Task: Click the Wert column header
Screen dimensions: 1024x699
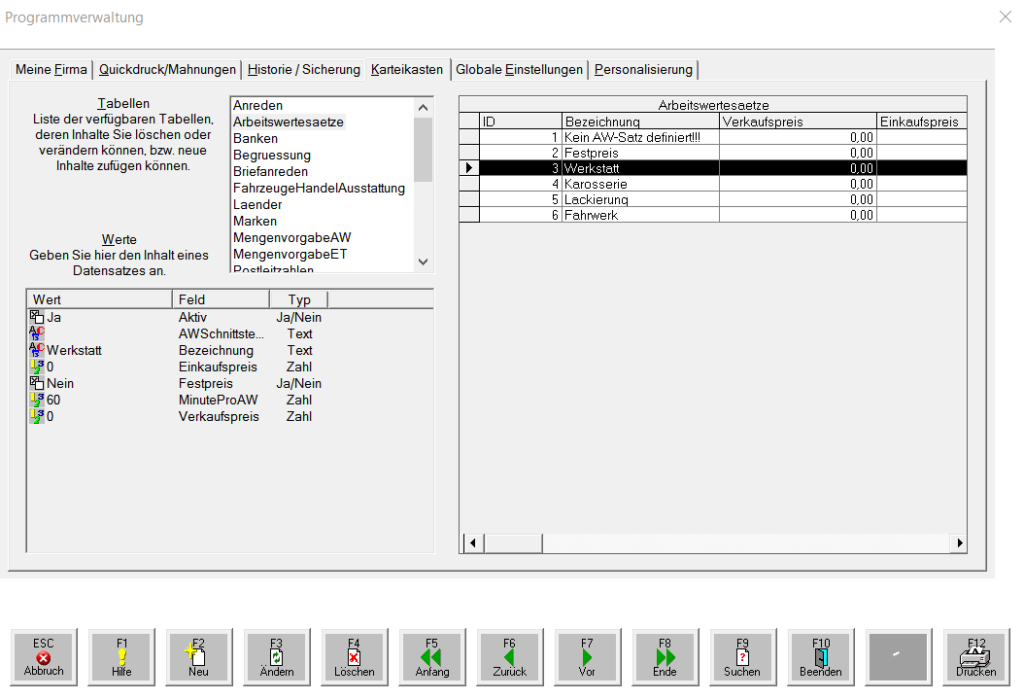Action: coord(100,299)
